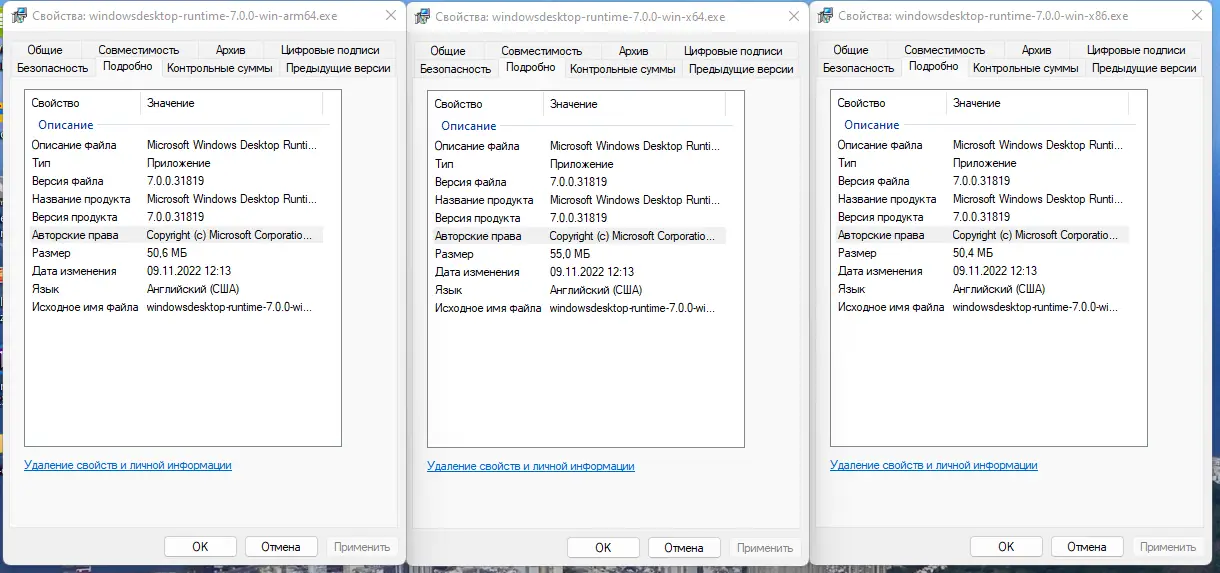Click the title bar icon of the x64 window
This screenshot has height=573, width=1220.
tap(423, 17)
